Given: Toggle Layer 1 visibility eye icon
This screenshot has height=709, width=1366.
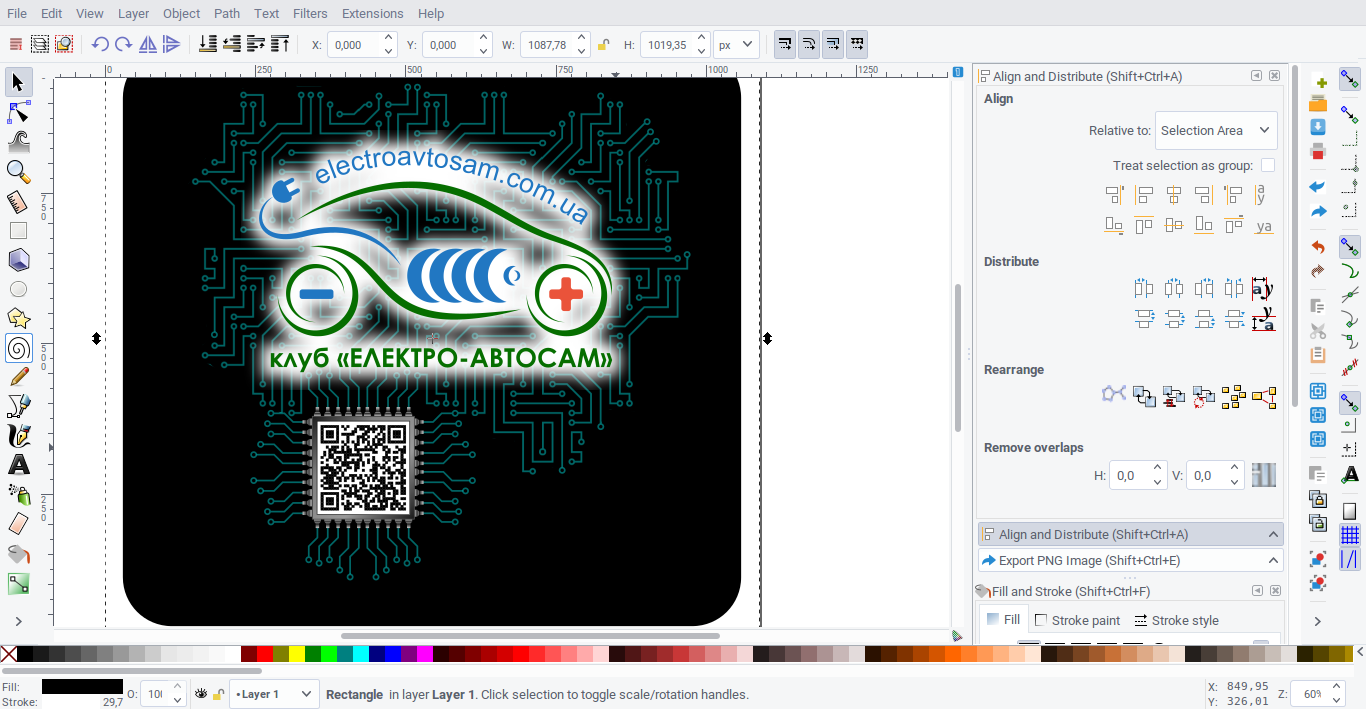Looking at the screenshot, I should (x=201, y=694).
